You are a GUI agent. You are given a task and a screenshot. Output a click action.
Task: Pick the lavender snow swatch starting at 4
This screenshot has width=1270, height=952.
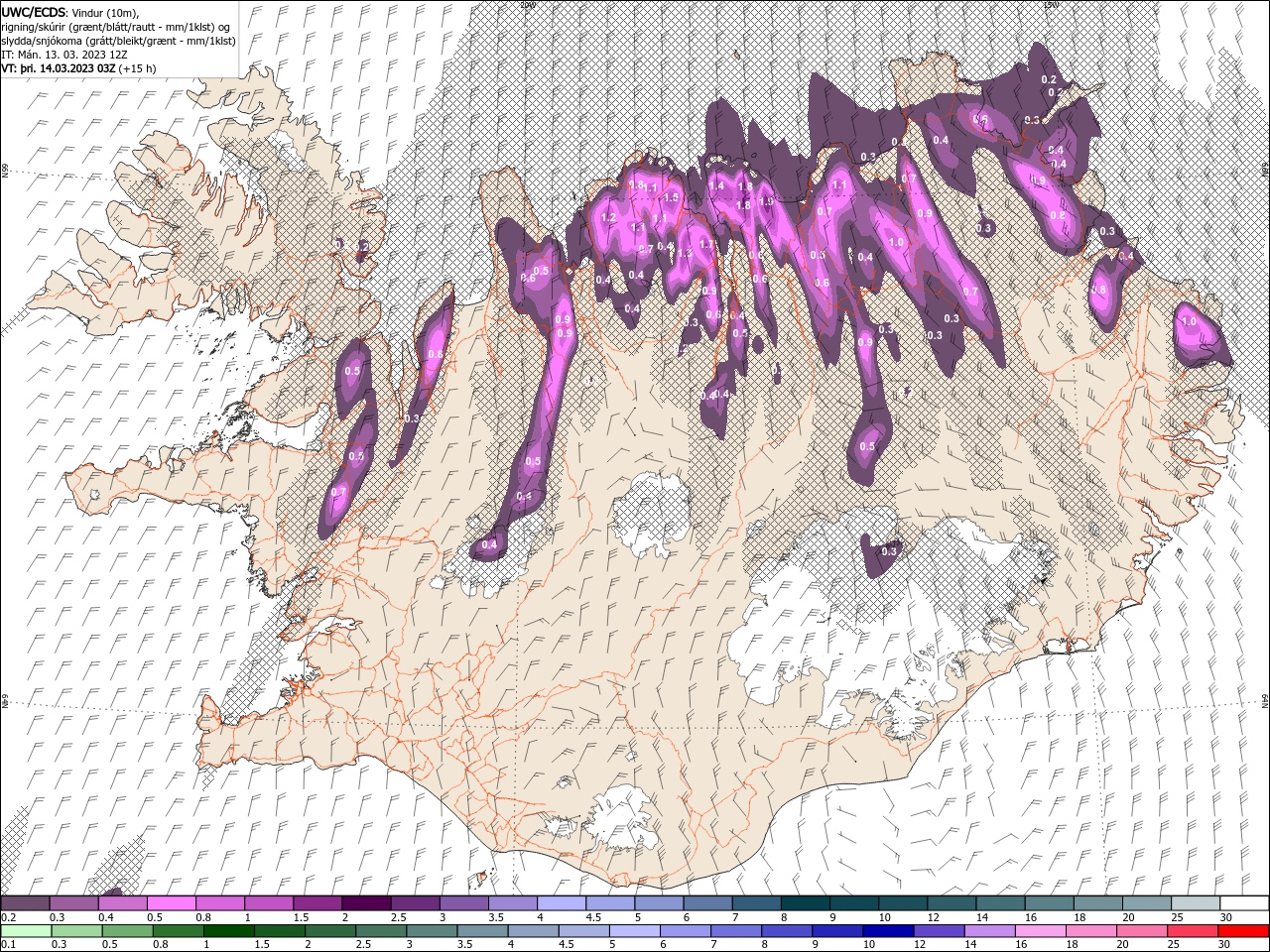[561, 903]
